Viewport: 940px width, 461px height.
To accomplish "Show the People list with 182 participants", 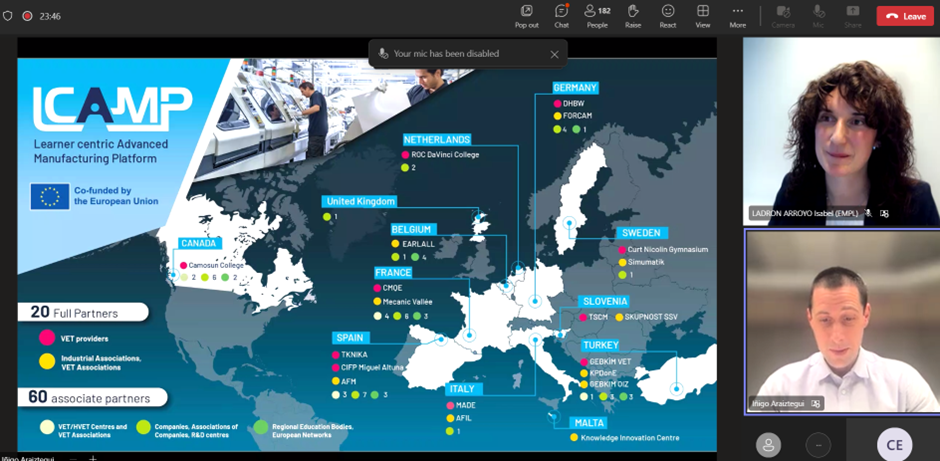I will pyautogui.click(x=597, y=16).
